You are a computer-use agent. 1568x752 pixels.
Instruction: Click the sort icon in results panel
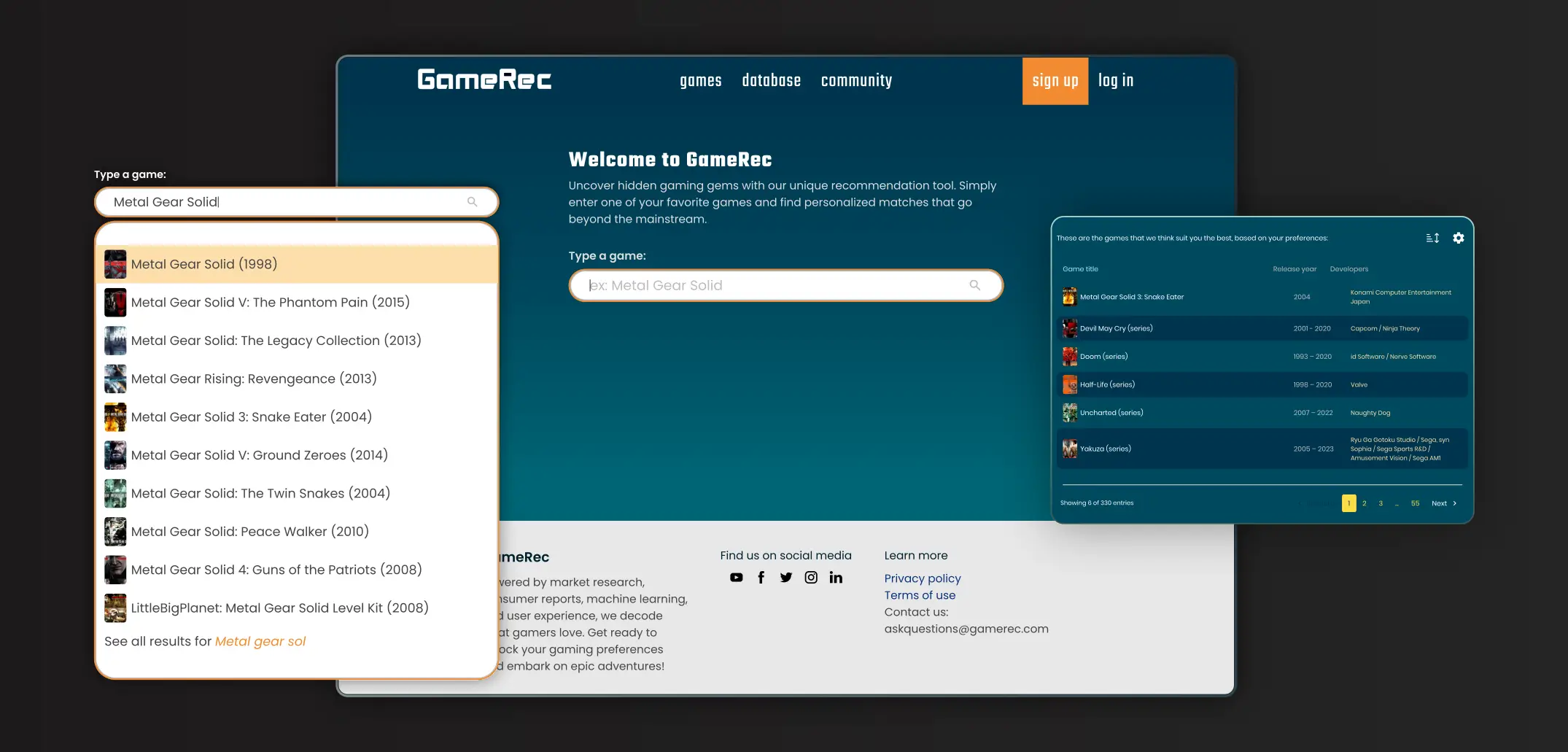[x=1432, y=238]
